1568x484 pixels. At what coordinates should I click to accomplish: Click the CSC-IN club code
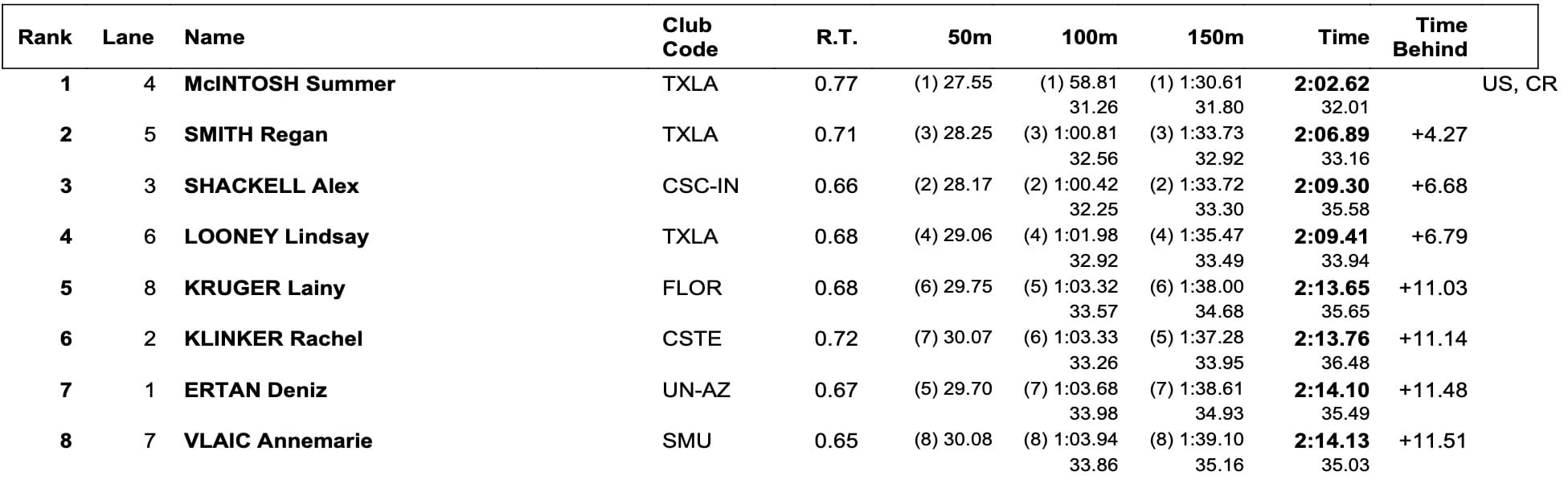coord(700,186)
